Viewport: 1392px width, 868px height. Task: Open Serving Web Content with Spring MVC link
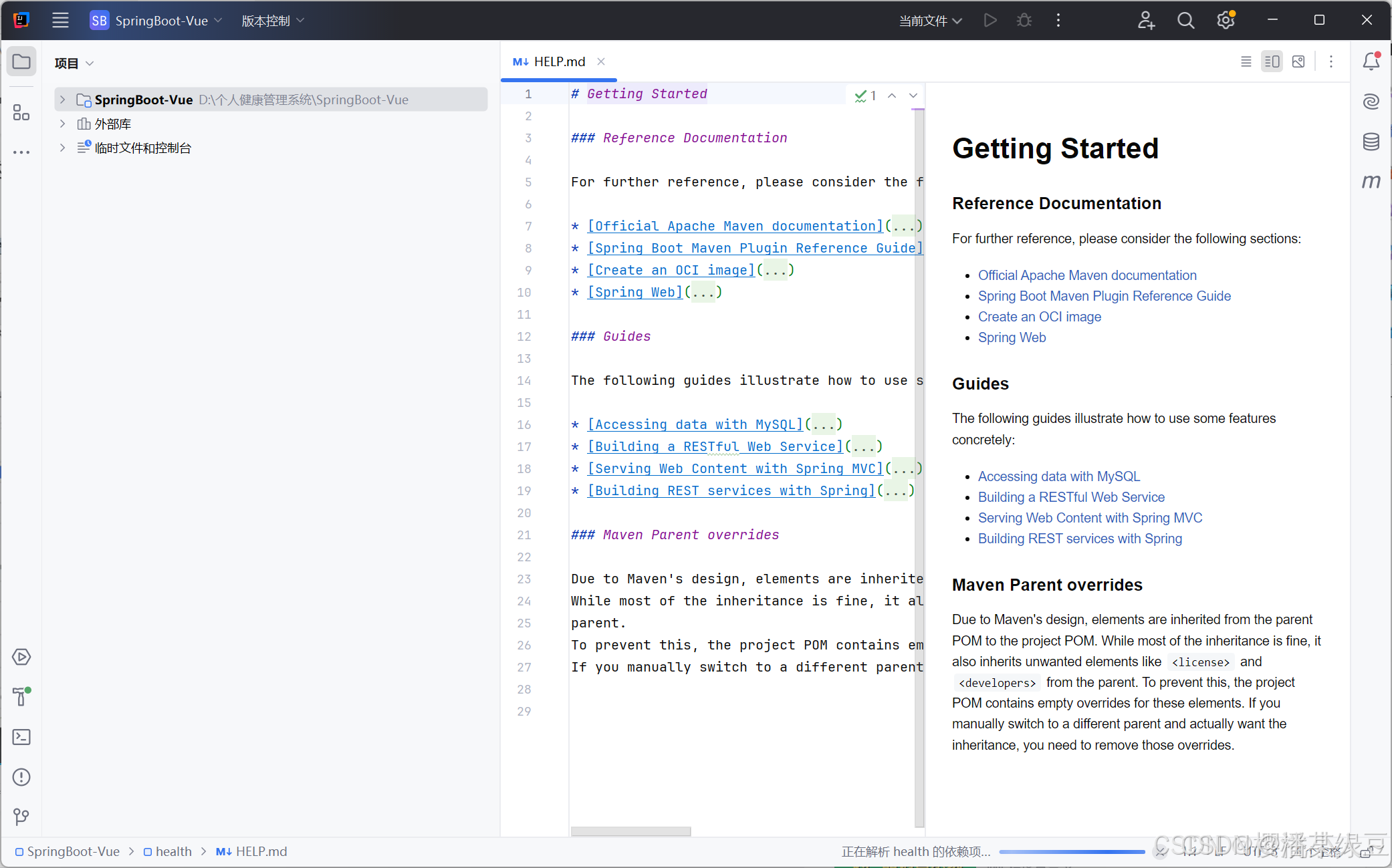pyautogui.click(x=1090, y=518)
